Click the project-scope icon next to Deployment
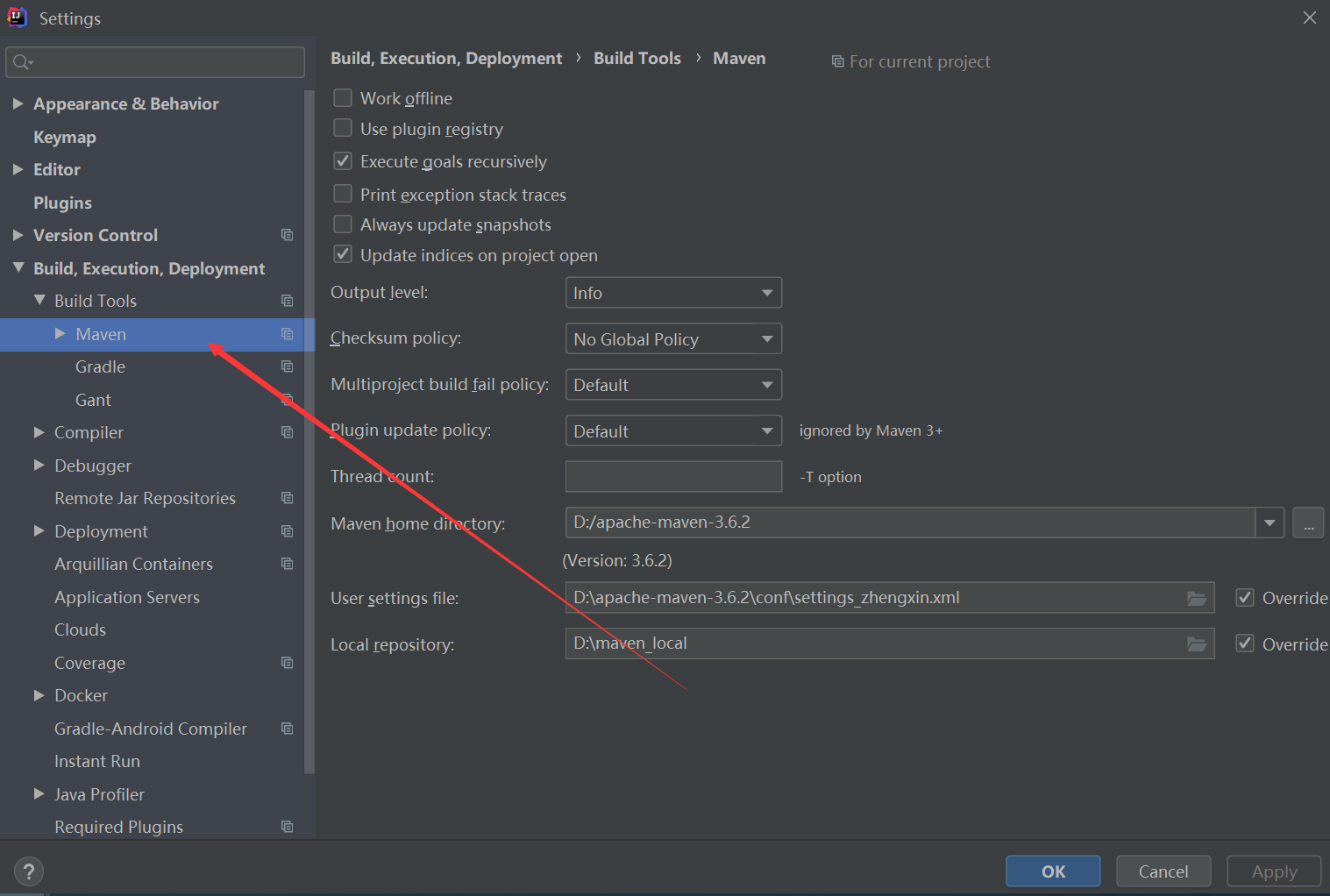 click(x=287, y=531)
